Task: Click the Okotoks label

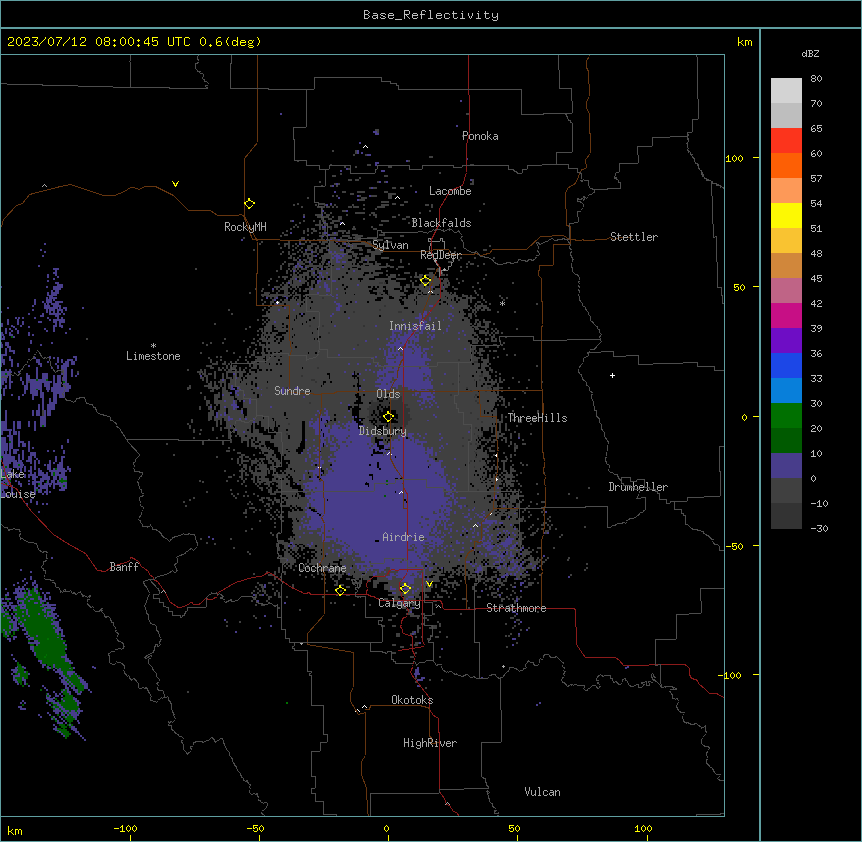Action: pos(412,700)
